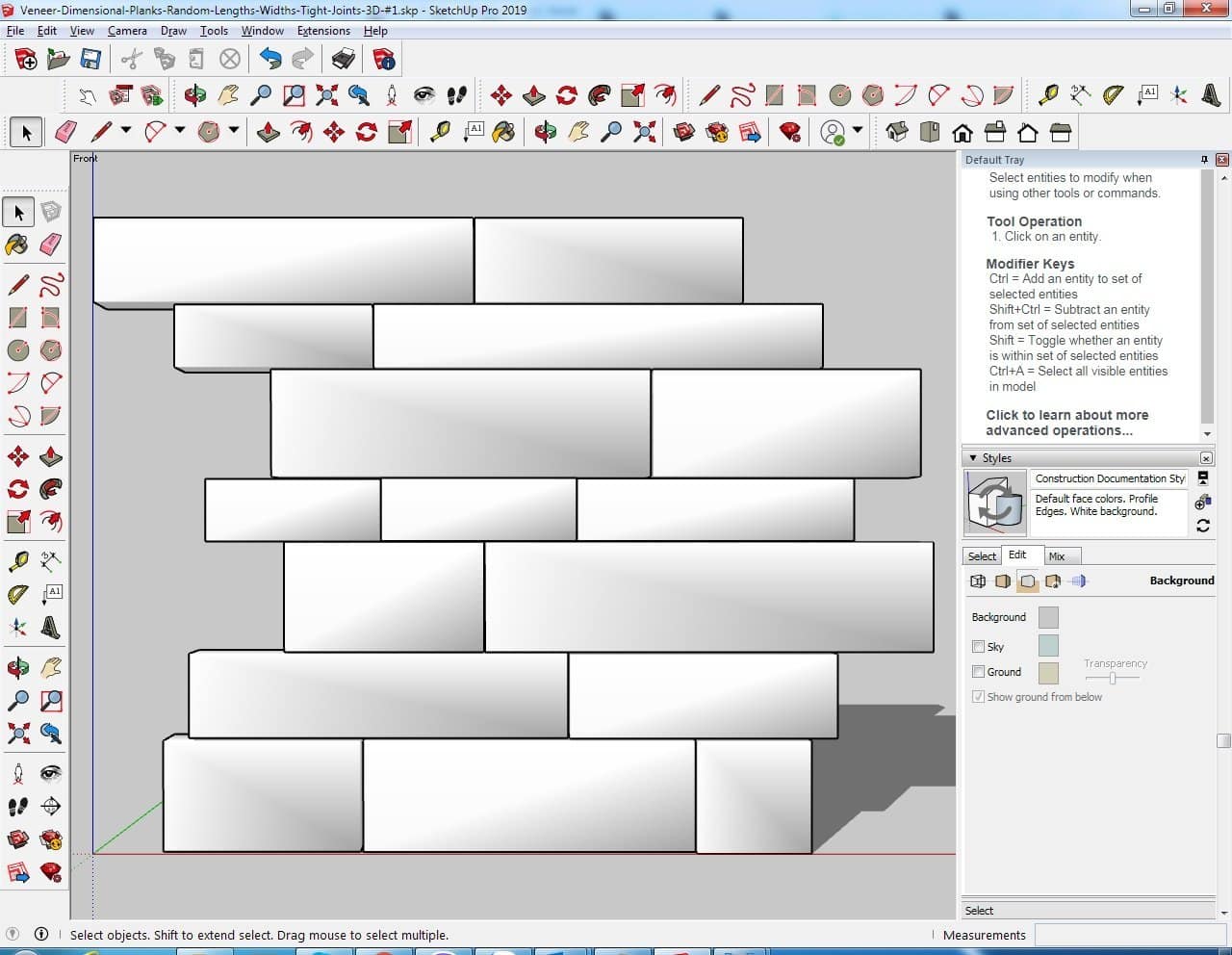
Task: Click the Measurements input box
Action: pyautogui.click(x=1125, y=935)
